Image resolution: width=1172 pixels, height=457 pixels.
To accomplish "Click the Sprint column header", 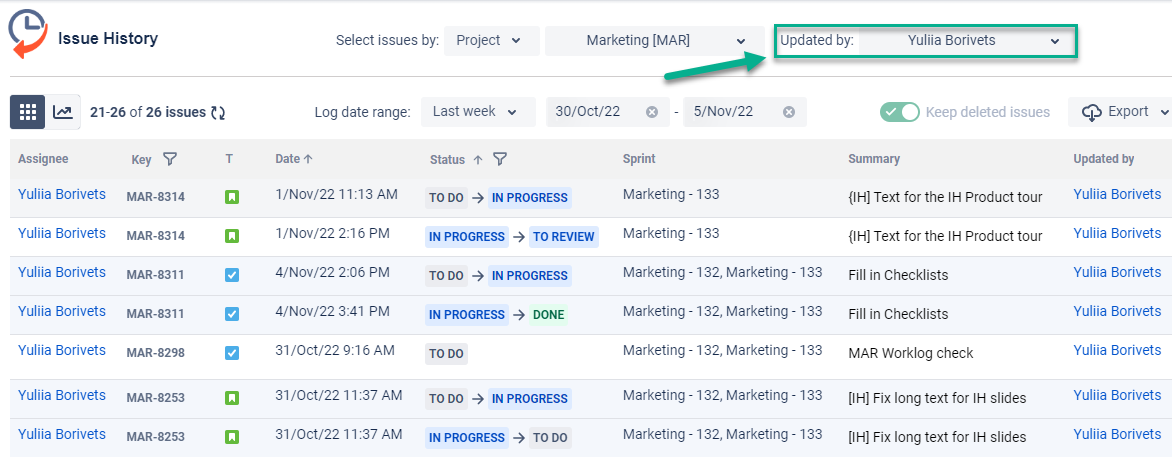I will coord(639,159).
